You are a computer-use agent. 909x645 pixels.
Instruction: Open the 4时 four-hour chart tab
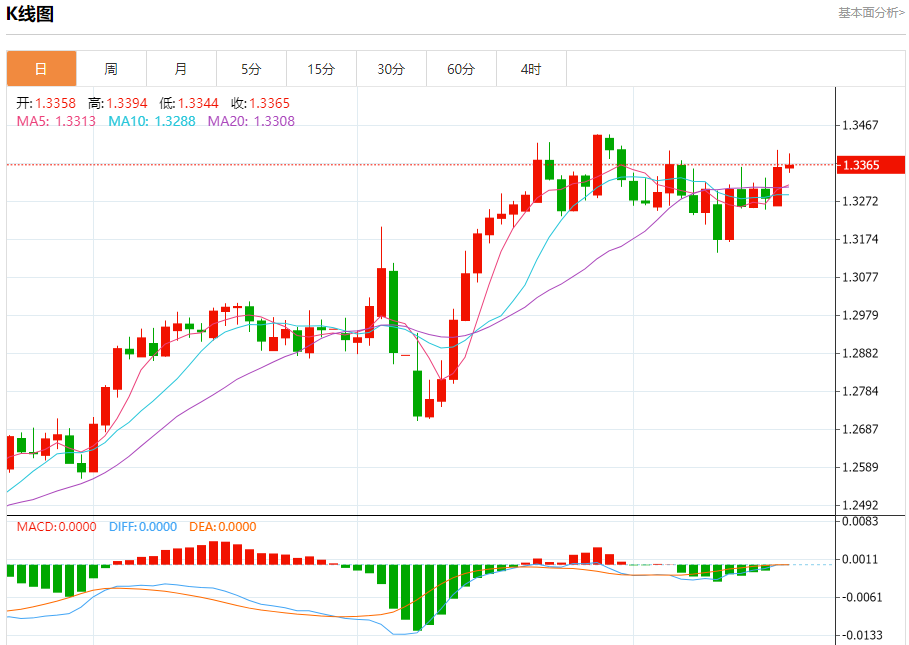point(532,69)
